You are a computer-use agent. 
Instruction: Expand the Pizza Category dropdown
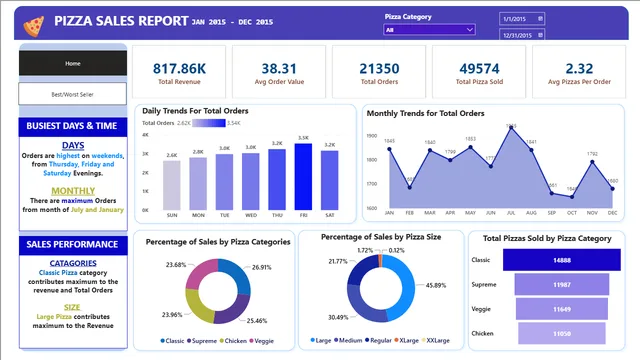point(429,30)
